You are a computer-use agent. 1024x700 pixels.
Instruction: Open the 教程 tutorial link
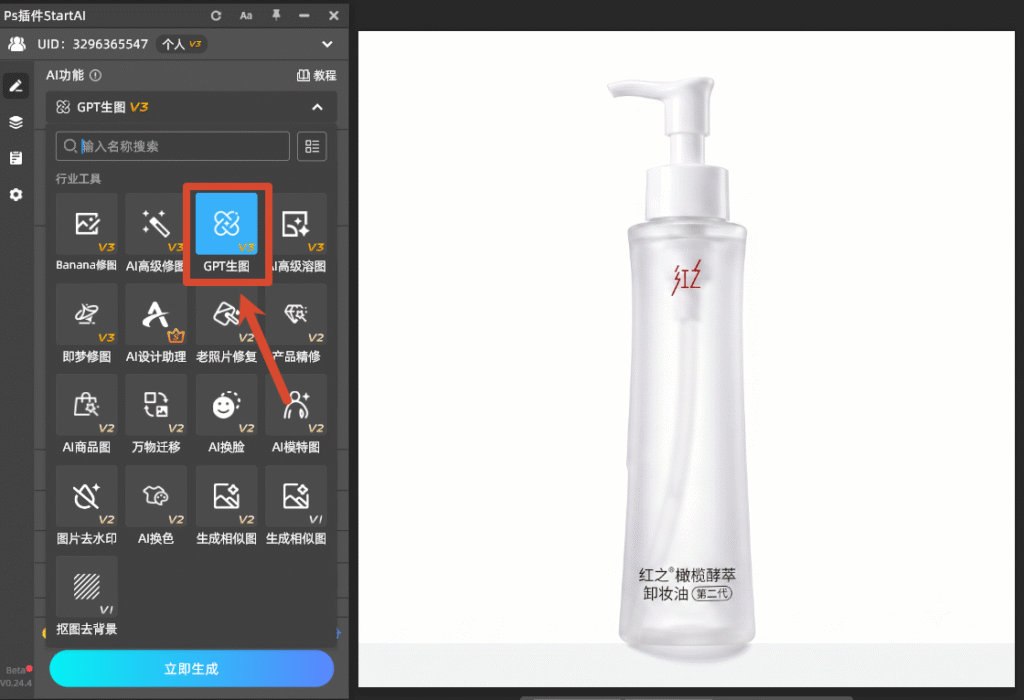pos(317,75)
